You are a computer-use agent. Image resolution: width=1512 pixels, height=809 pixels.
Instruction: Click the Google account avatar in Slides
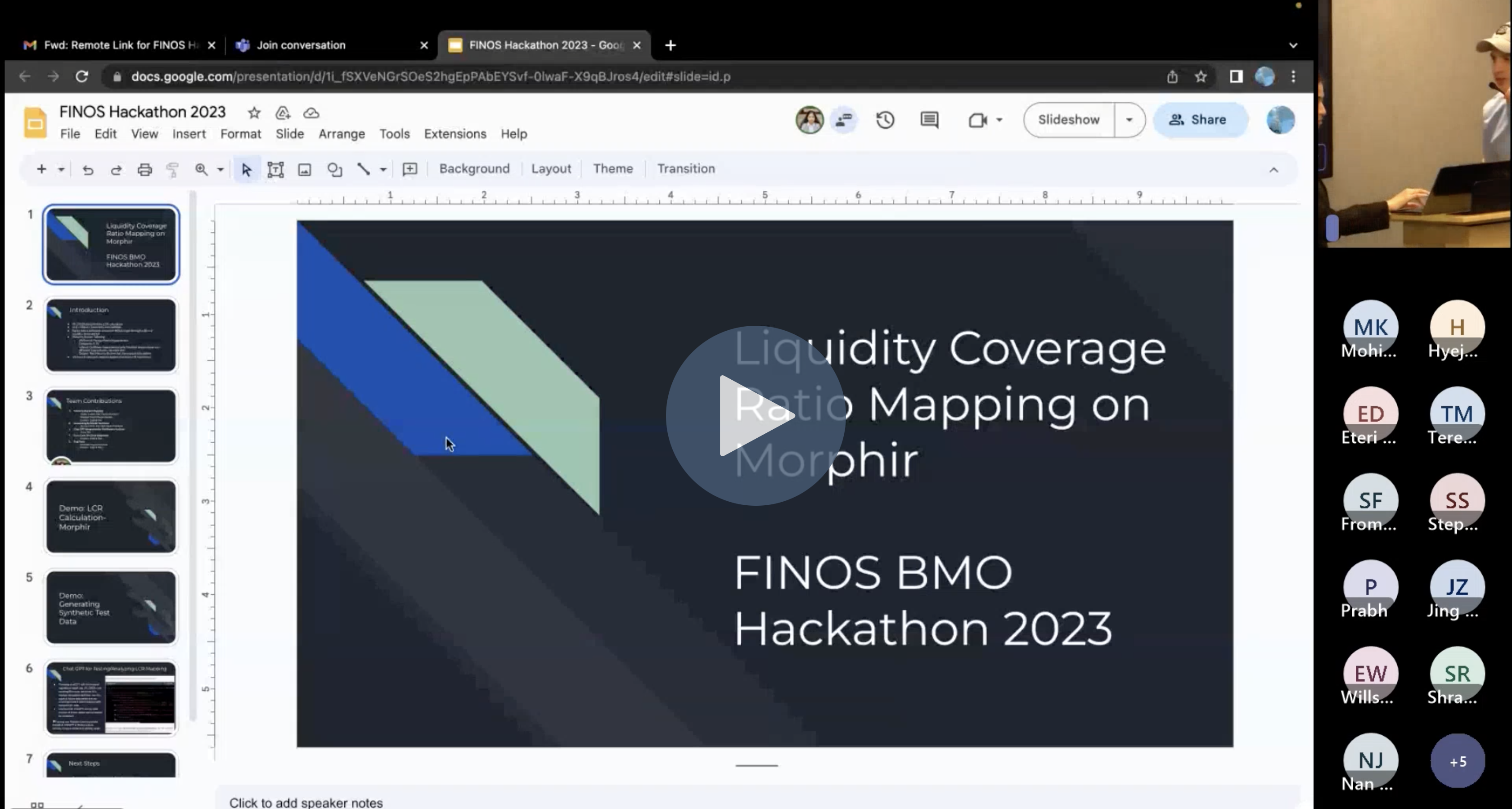pos(1281,120)
